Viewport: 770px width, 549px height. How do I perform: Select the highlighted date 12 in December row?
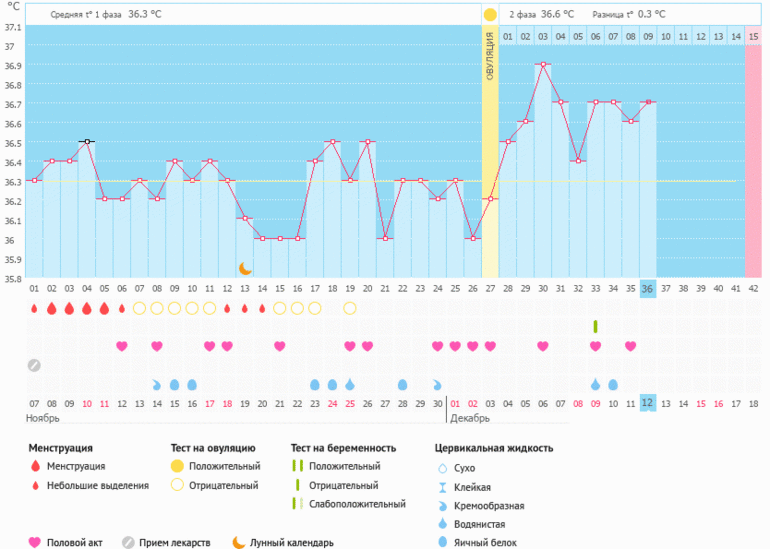click(648, 403)
